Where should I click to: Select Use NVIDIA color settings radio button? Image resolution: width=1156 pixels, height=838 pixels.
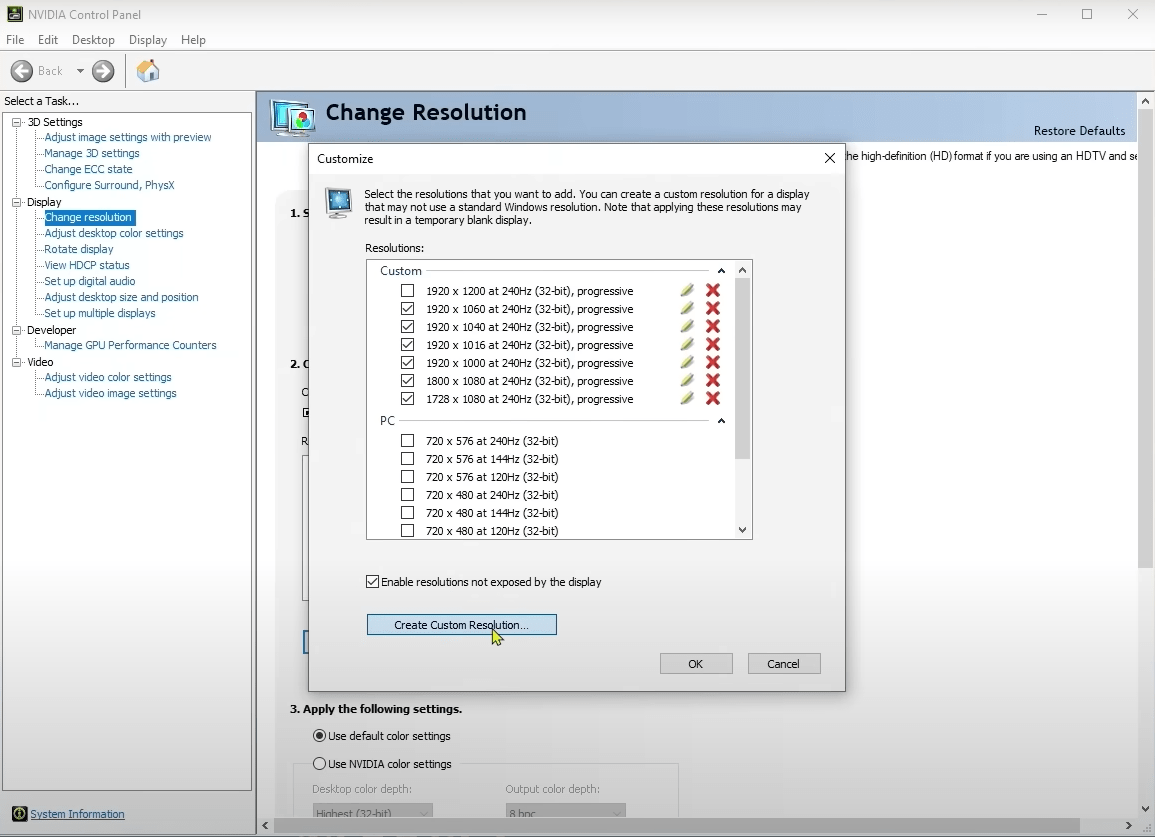[319, 764]
